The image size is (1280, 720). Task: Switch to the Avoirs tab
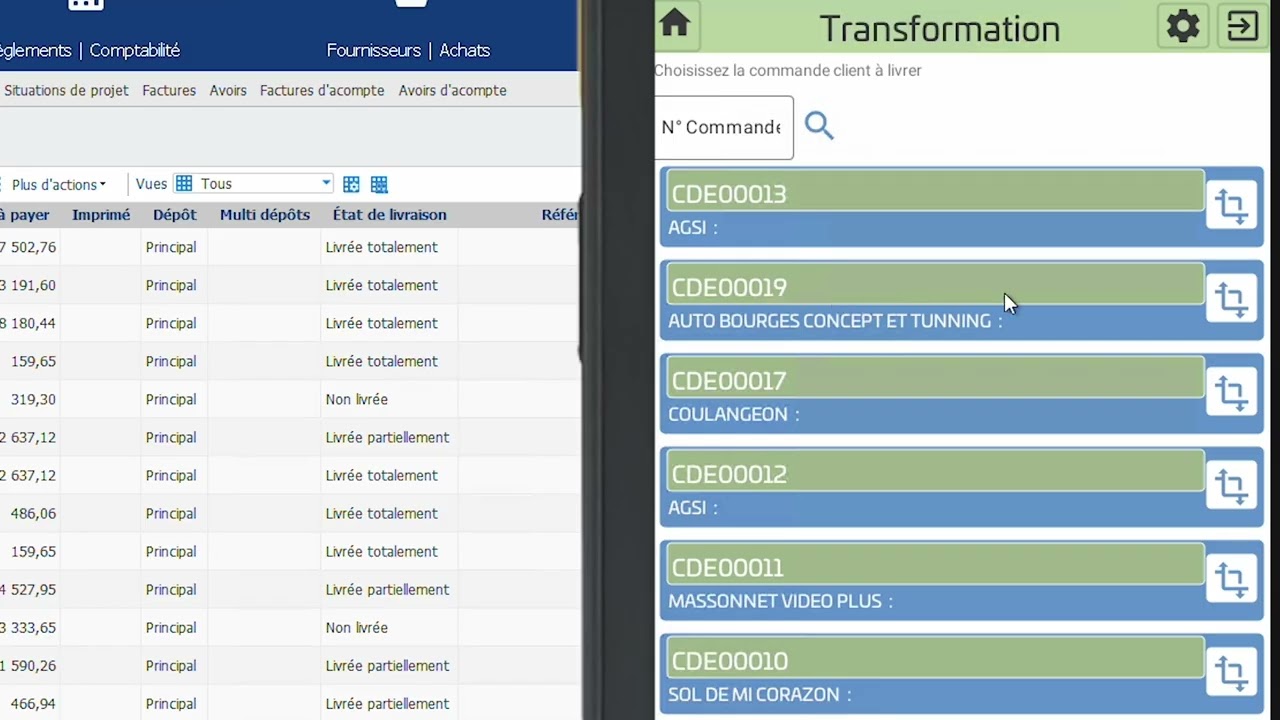click(228, 90)
